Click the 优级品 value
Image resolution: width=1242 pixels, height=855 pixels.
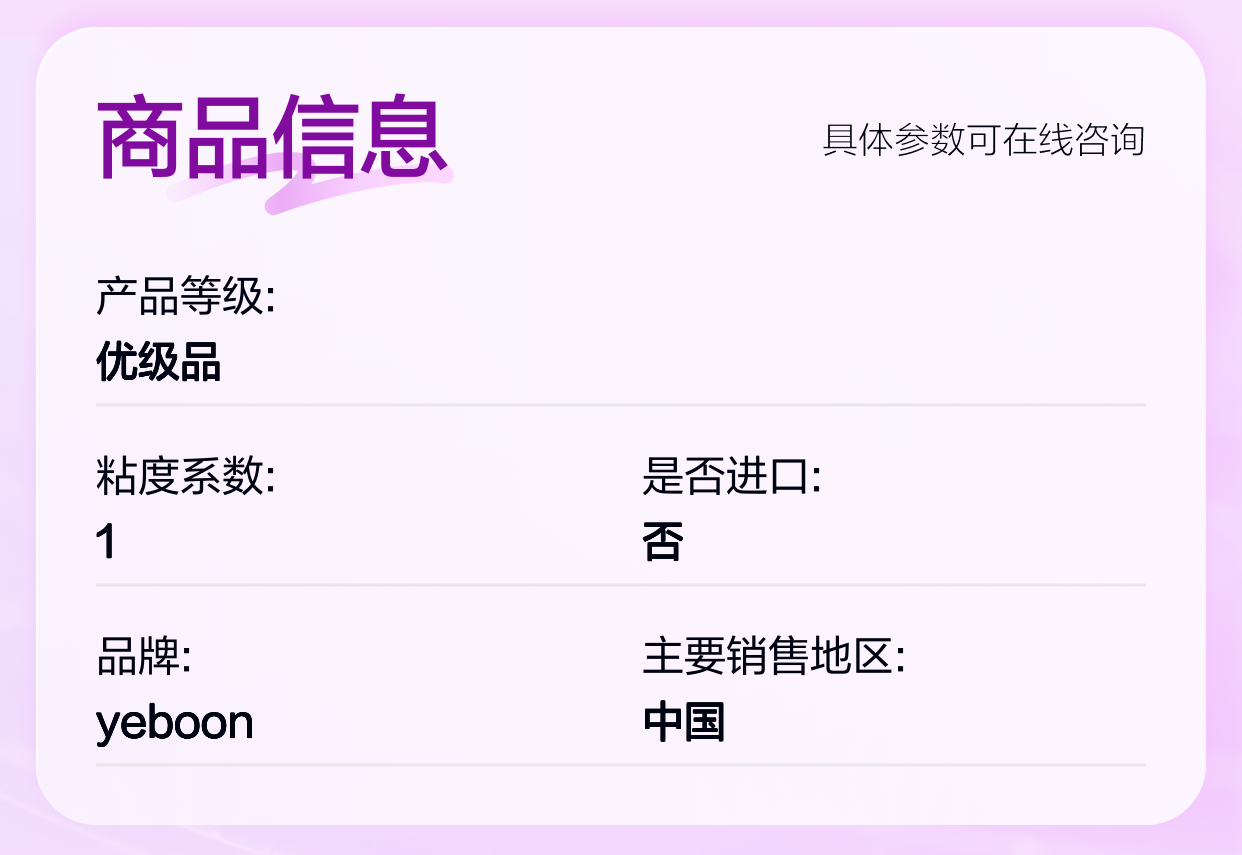pyautogui.click(x=158, y=361)
